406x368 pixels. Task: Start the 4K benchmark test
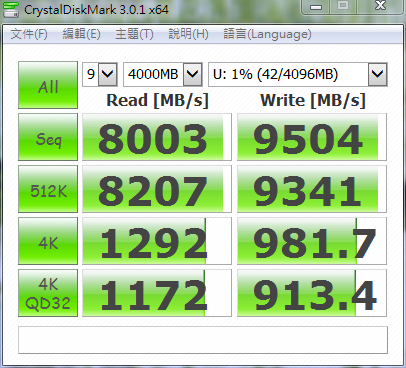point(48,241)
